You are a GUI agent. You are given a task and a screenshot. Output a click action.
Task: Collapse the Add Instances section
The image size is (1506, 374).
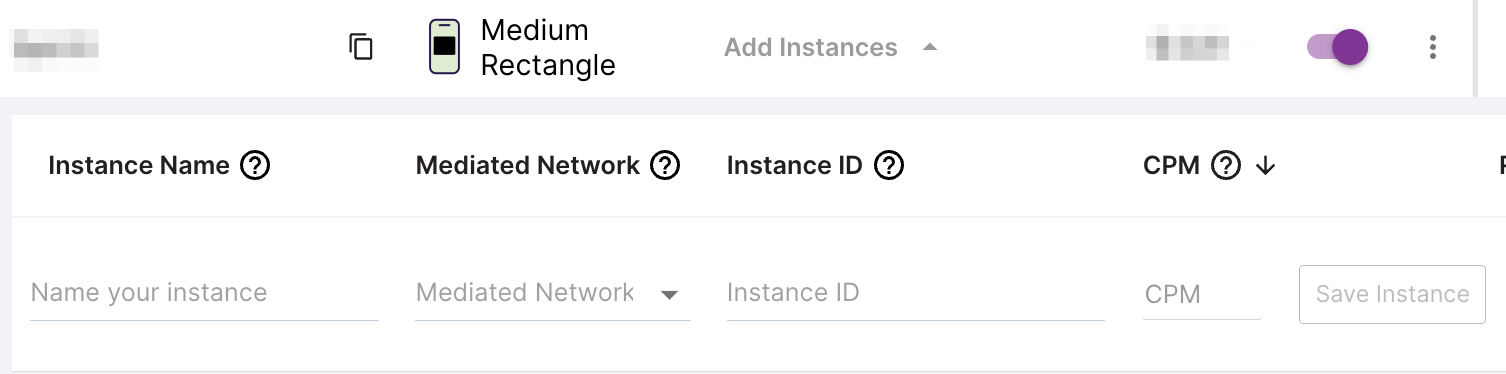click(831, 47)
